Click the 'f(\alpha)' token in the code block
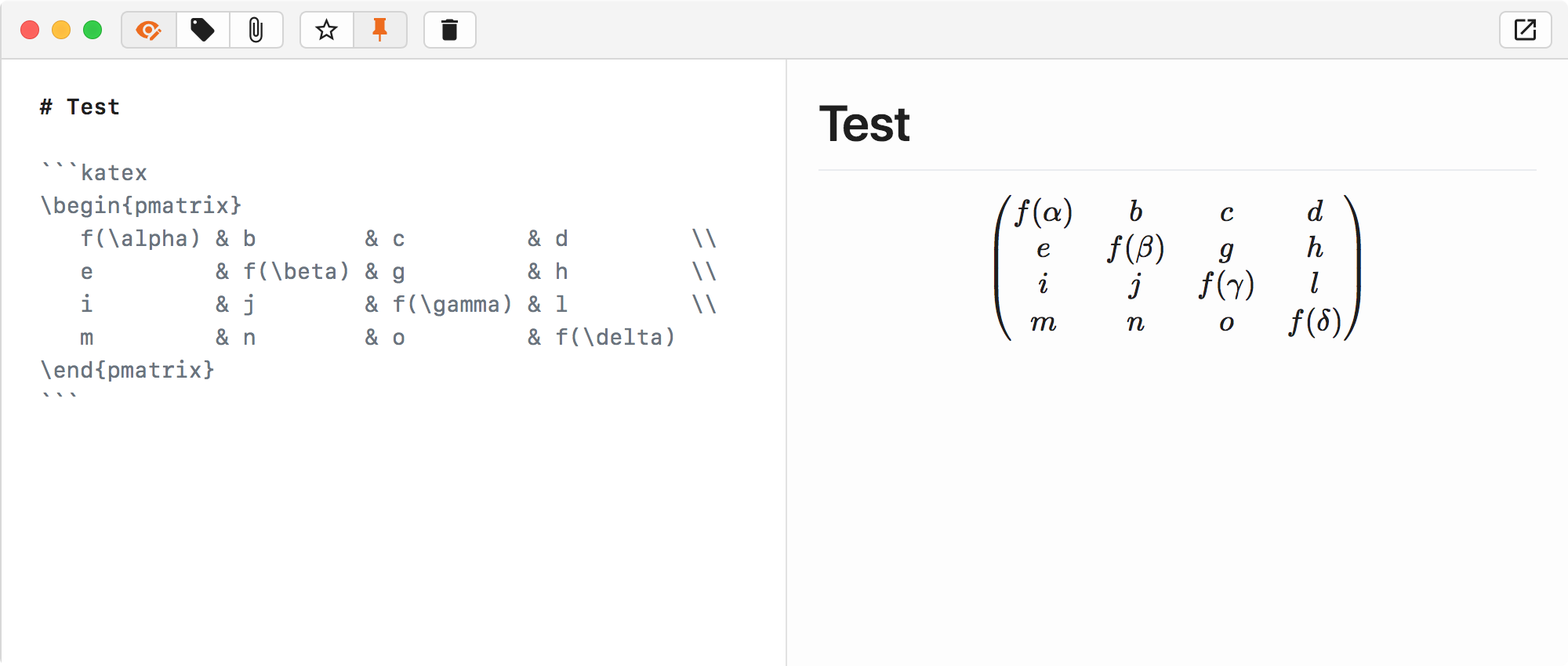The height and width of the screenshot is (666, 1568). (x=140, y=238)
